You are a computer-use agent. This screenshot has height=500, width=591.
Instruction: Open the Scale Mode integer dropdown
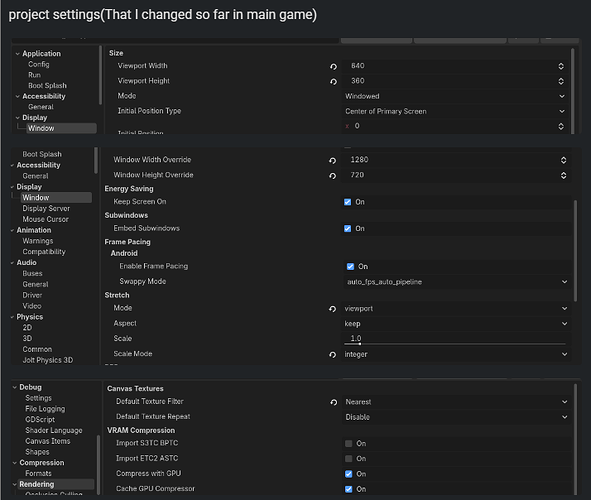click(x=456, y=354)
